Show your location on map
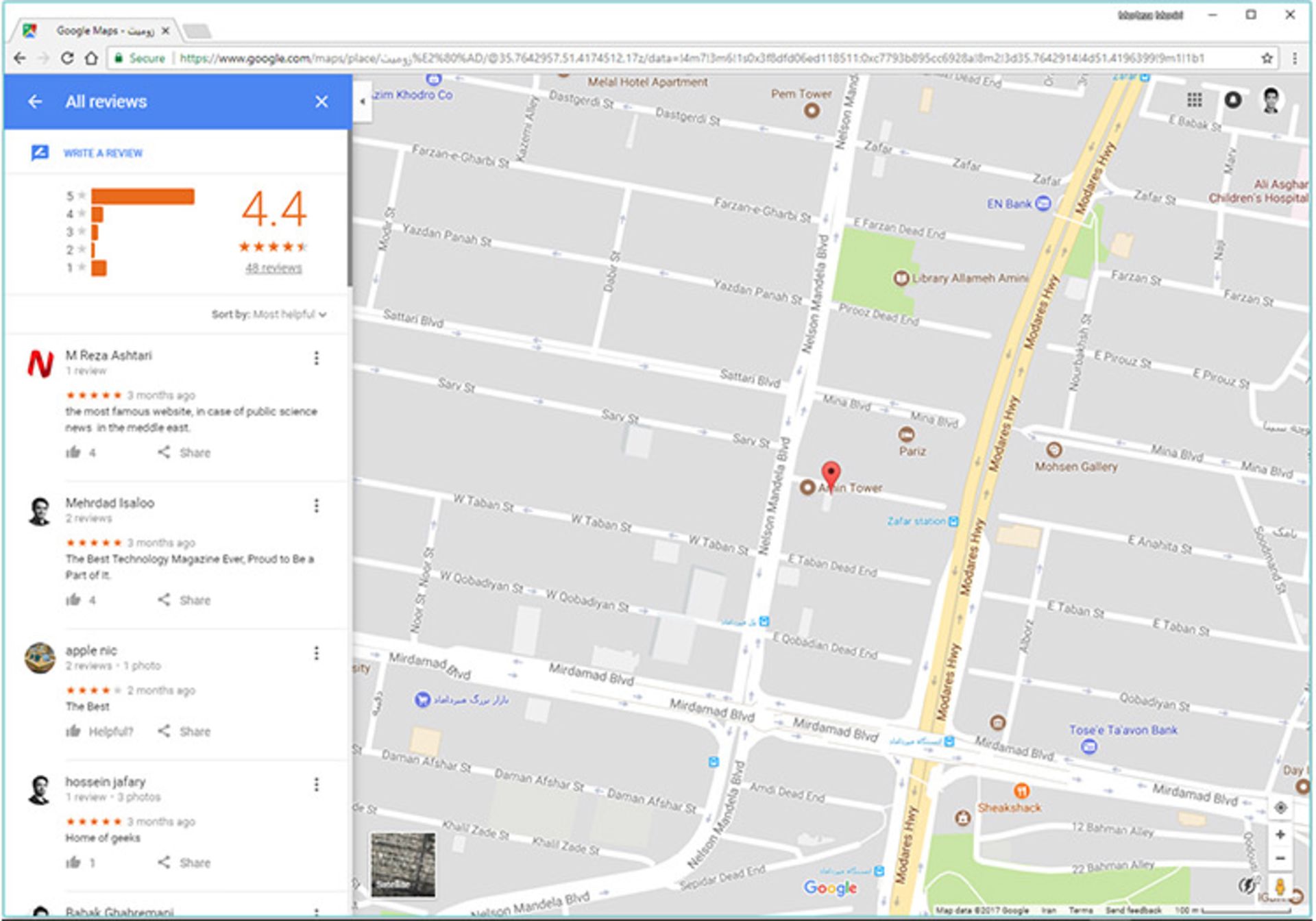Viewport: 1316px width, 921px height. pos(1280,807)
